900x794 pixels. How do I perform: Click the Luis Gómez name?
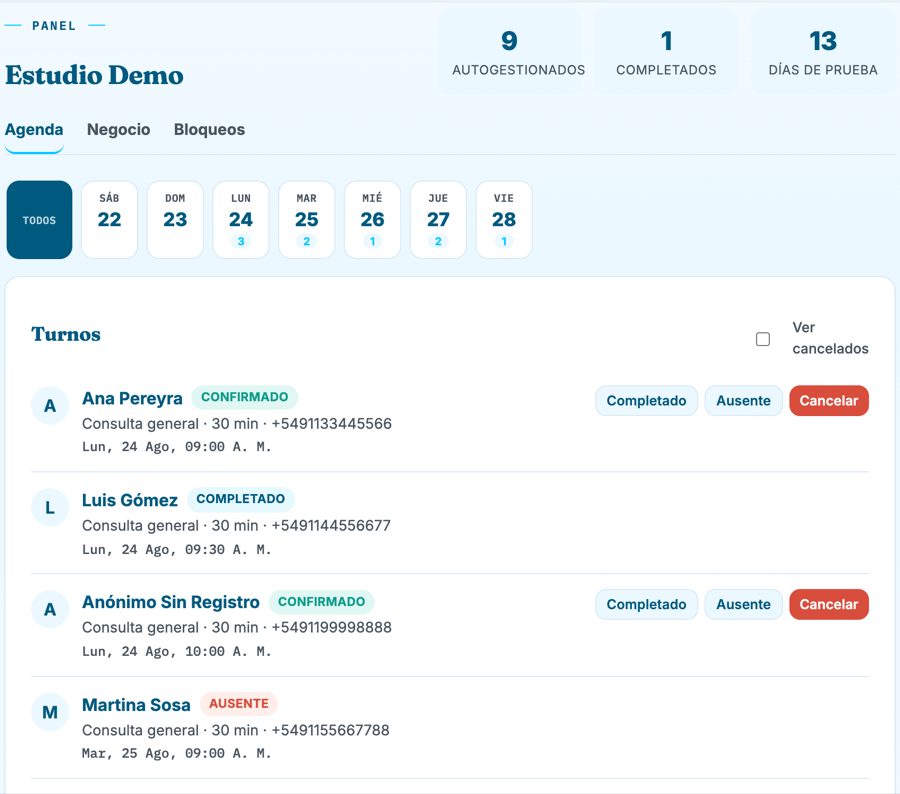[130, 500]
